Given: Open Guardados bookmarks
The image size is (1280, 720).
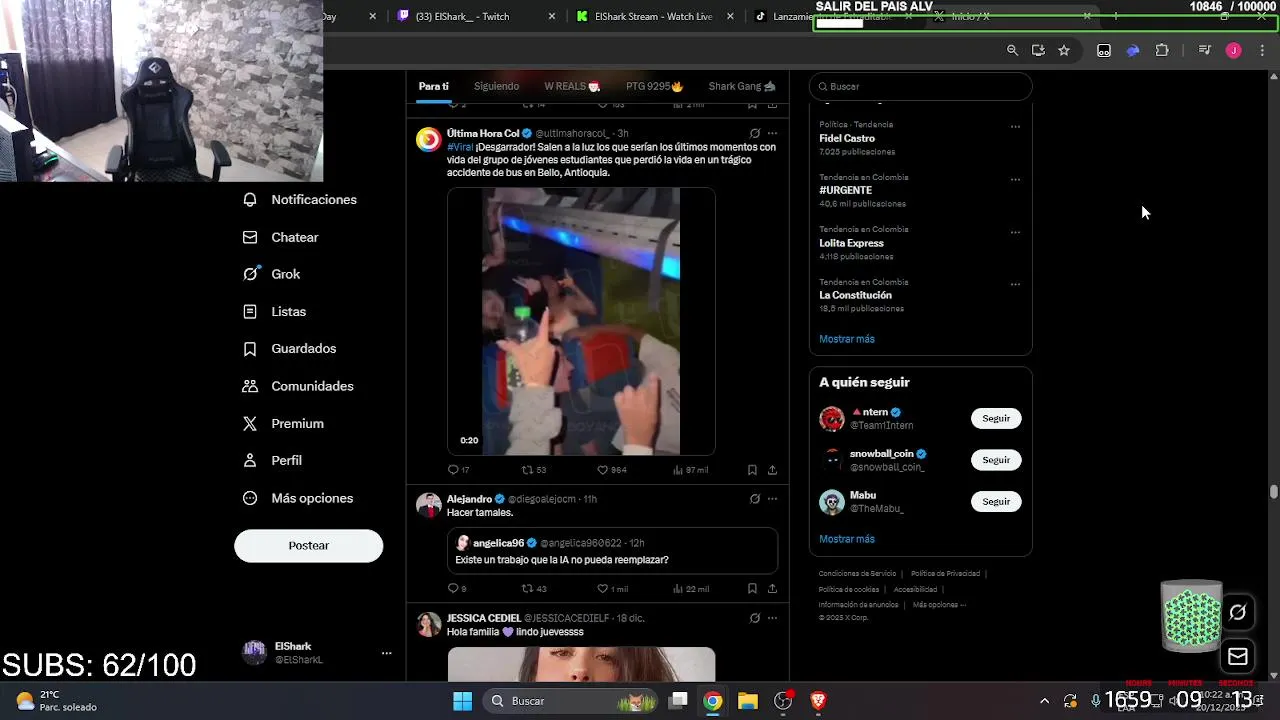Looking at the screenshot, I should [290, 348].
